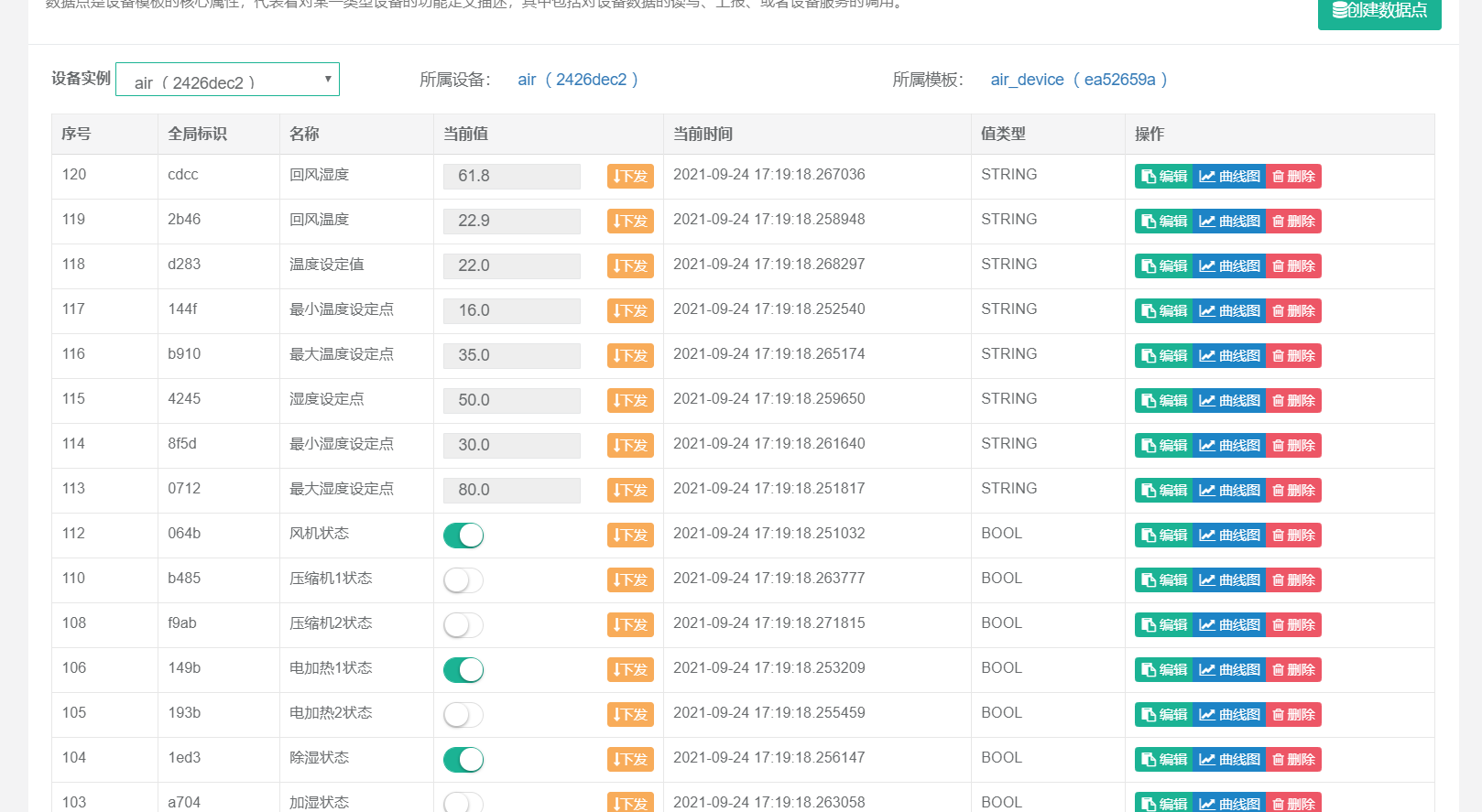The image size is (1482, 812).
Task: Toggle the 电加热2状态 switch on
Action: 463,715
